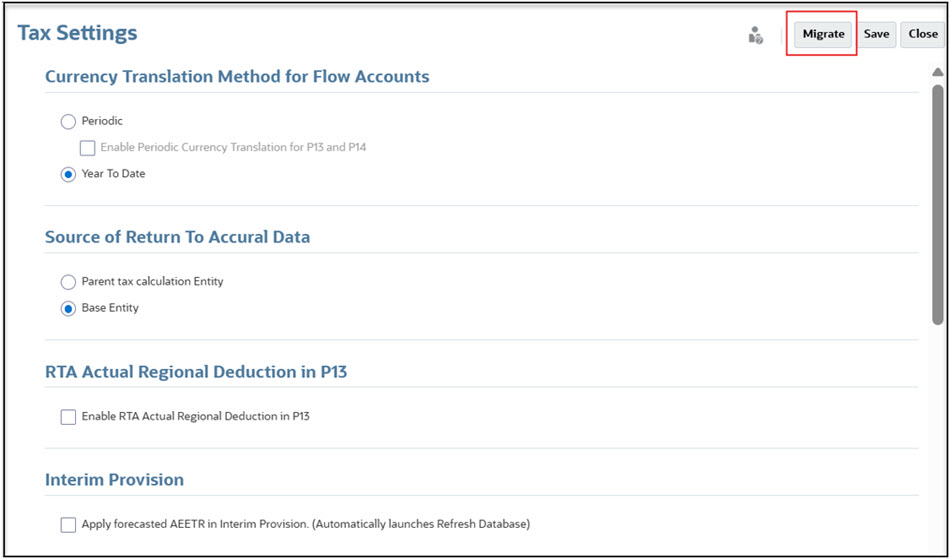This screenshot has height=559, width=950.
Task: Click the RTA Actual Regional Deduction in P13 heading
Action: 196,371
